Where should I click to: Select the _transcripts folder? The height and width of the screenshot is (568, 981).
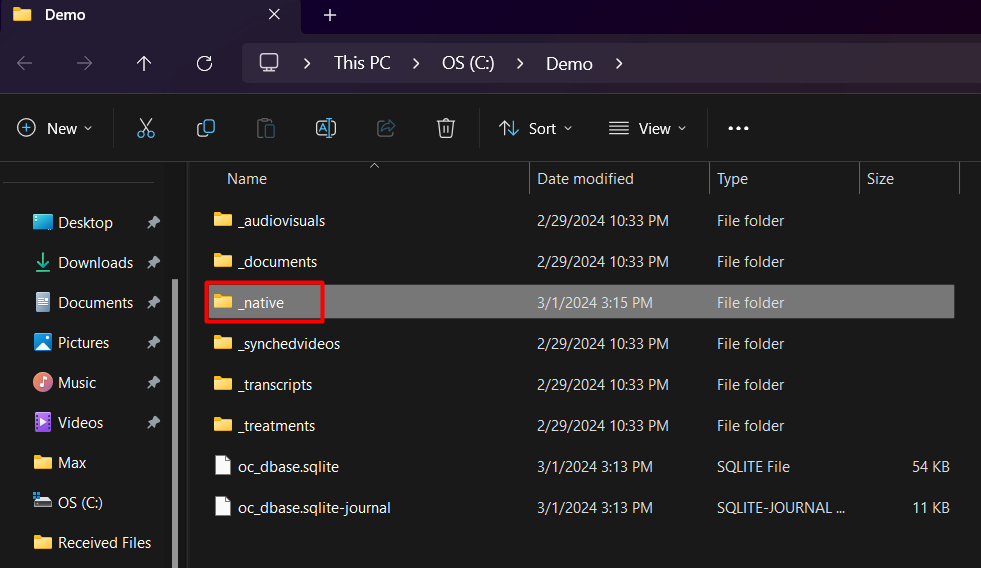tap(275, 385)
